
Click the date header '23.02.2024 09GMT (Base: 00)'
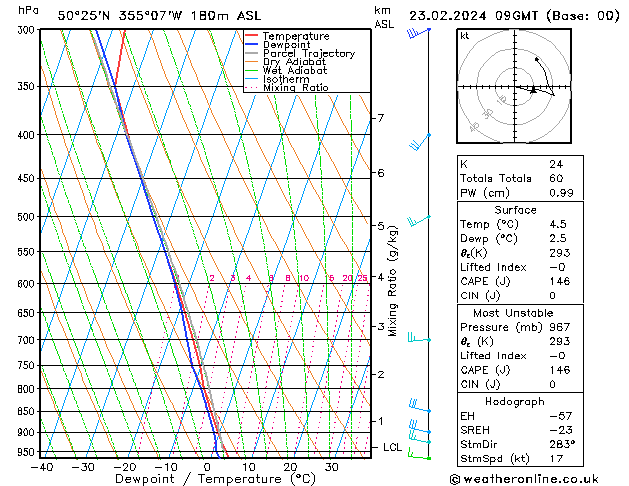[514, 16]
